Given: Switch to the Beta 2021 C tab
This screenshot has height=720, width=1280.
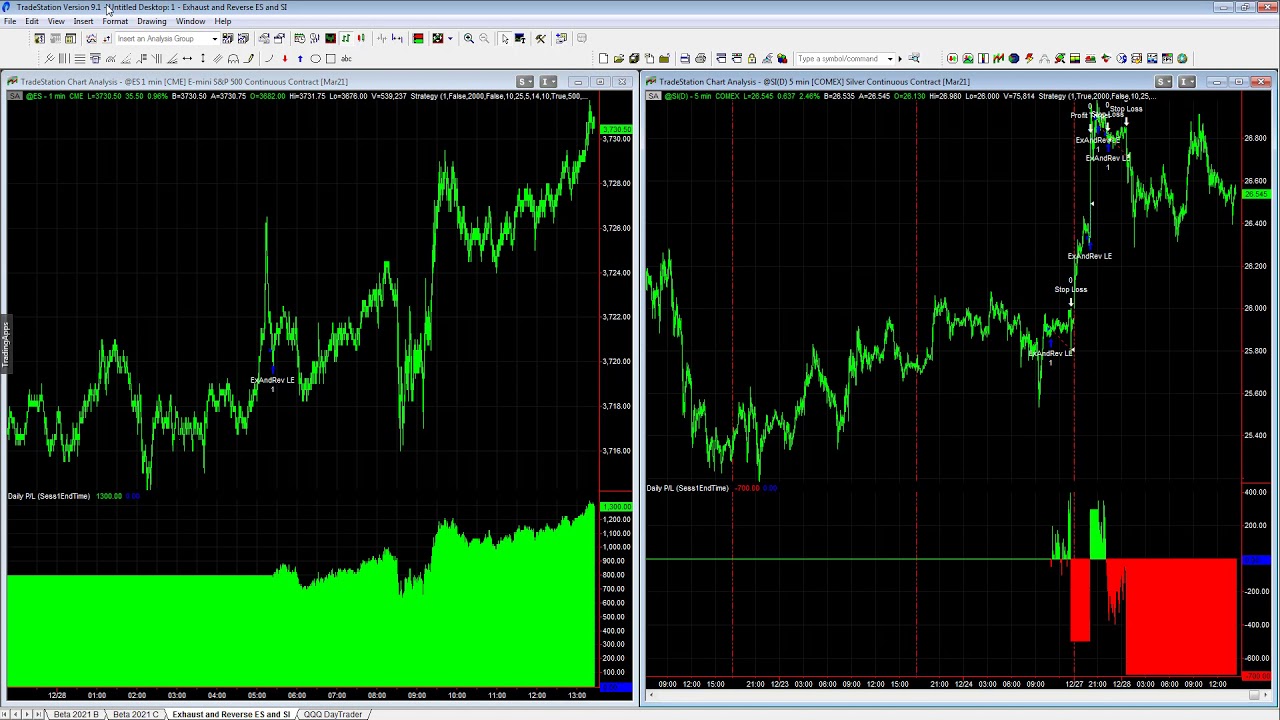Looking at the screenshot, I should (136, 714).
